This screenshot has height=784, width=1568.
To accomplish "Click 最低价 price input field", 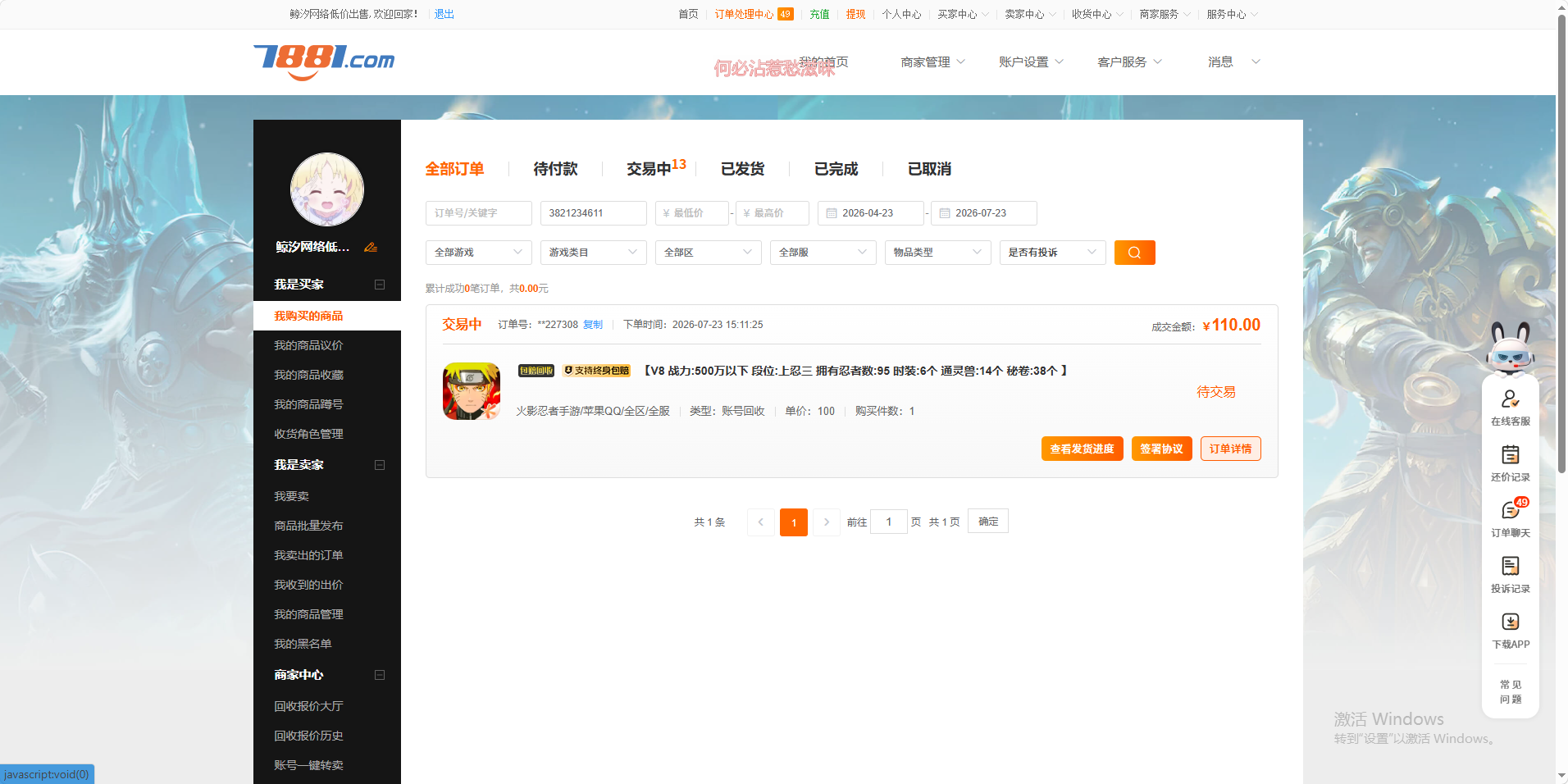I will click(692, 213).
